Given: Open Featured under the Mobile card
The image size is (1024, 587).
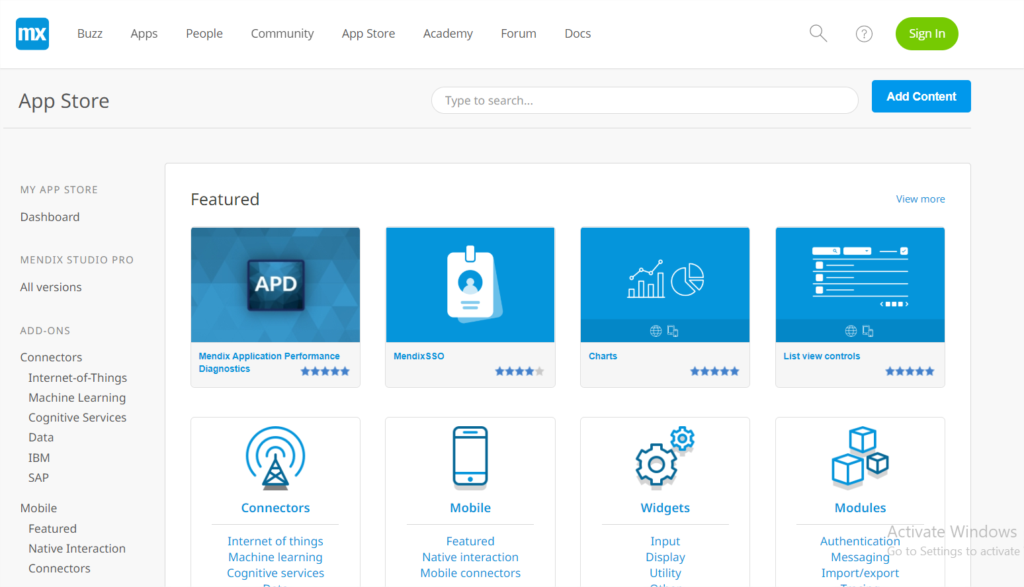Looking at the screenshot, I should click(470, 541).
